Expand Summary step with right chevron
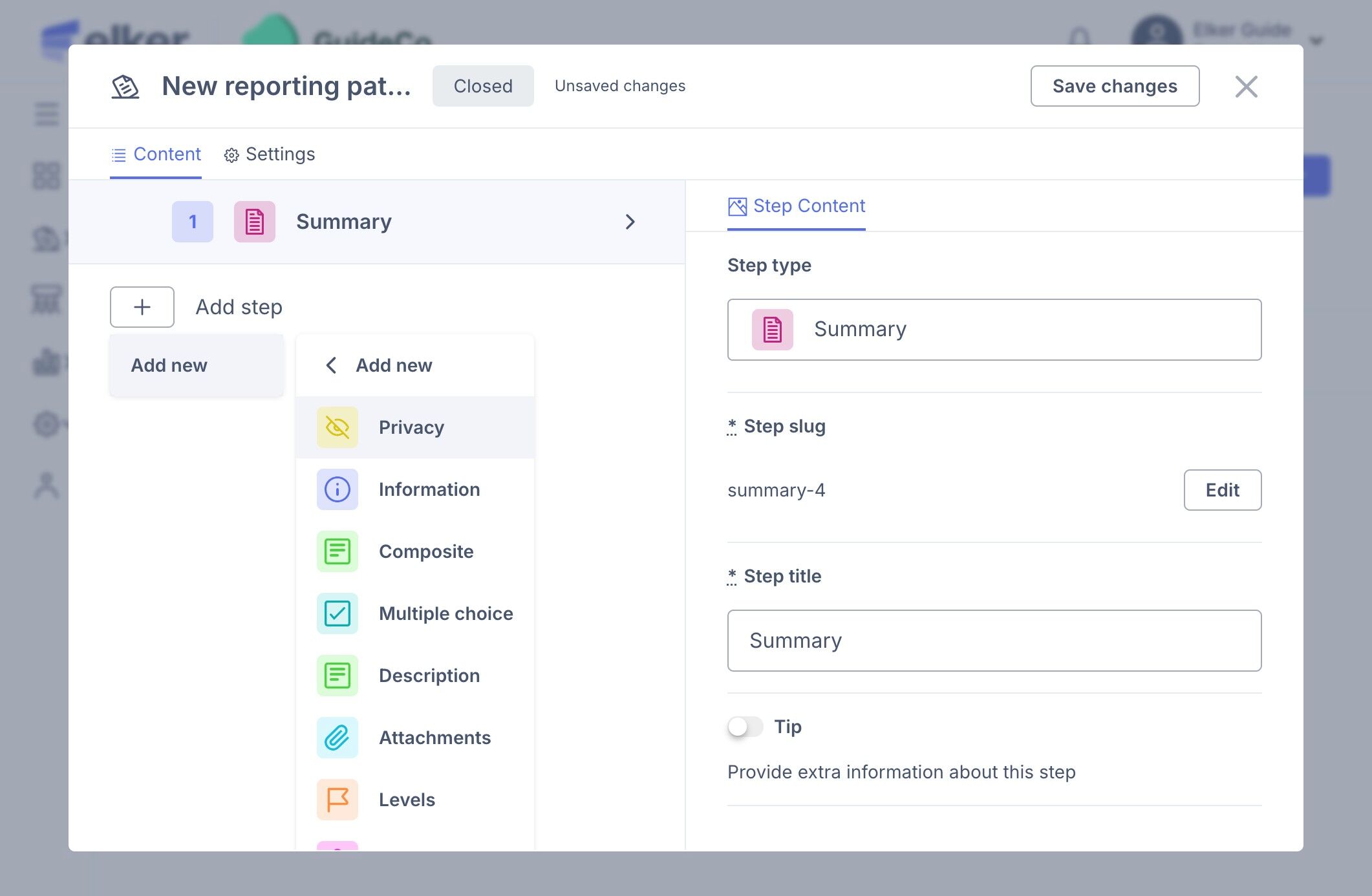 pos(630,222)
